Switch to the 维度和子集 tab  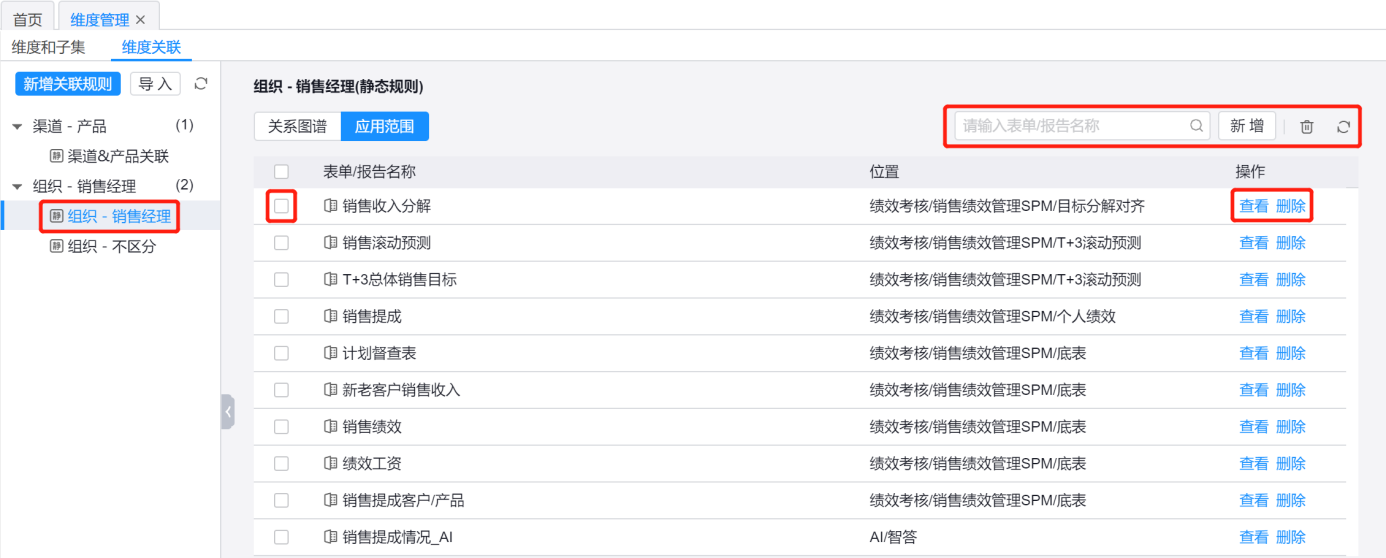tap(49, 47)
